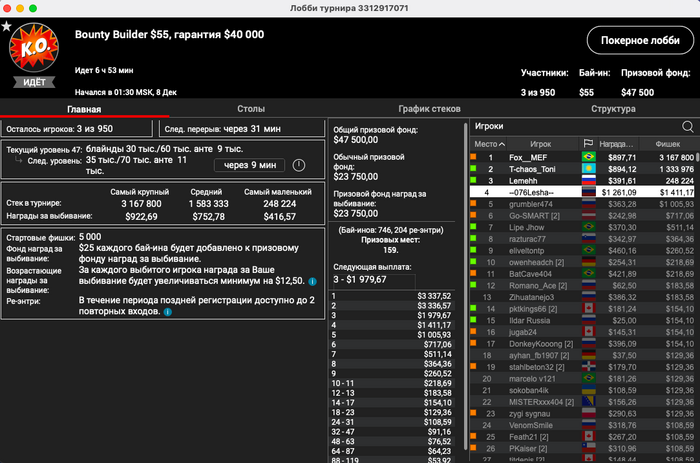Click the через 9 мин button
This screenshot has height=463, width=700.
(250, 165)
